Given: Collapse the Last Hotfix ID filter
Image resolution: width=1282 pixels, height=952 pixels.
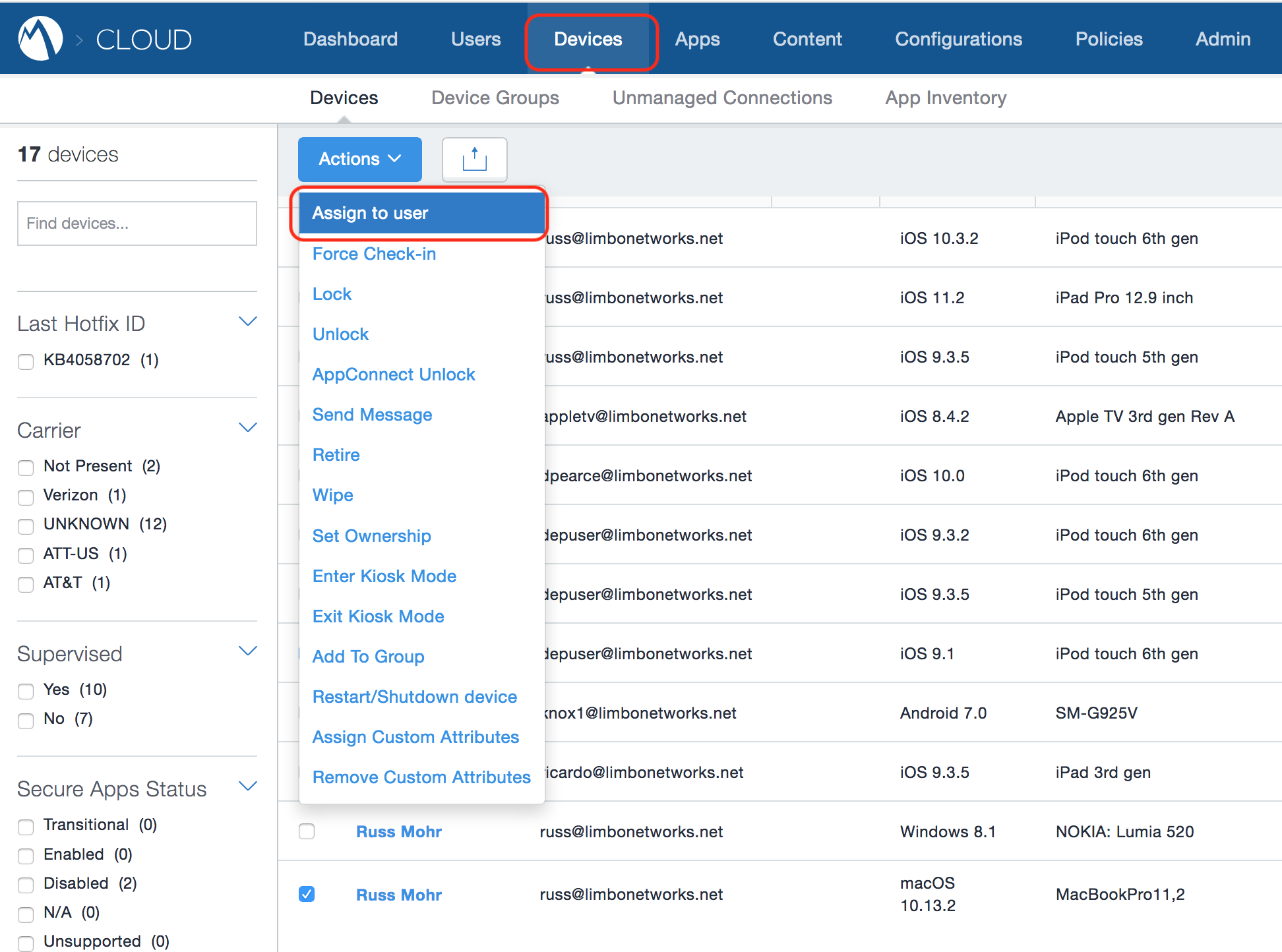Looking at the screenshot, I should (247, 322).
